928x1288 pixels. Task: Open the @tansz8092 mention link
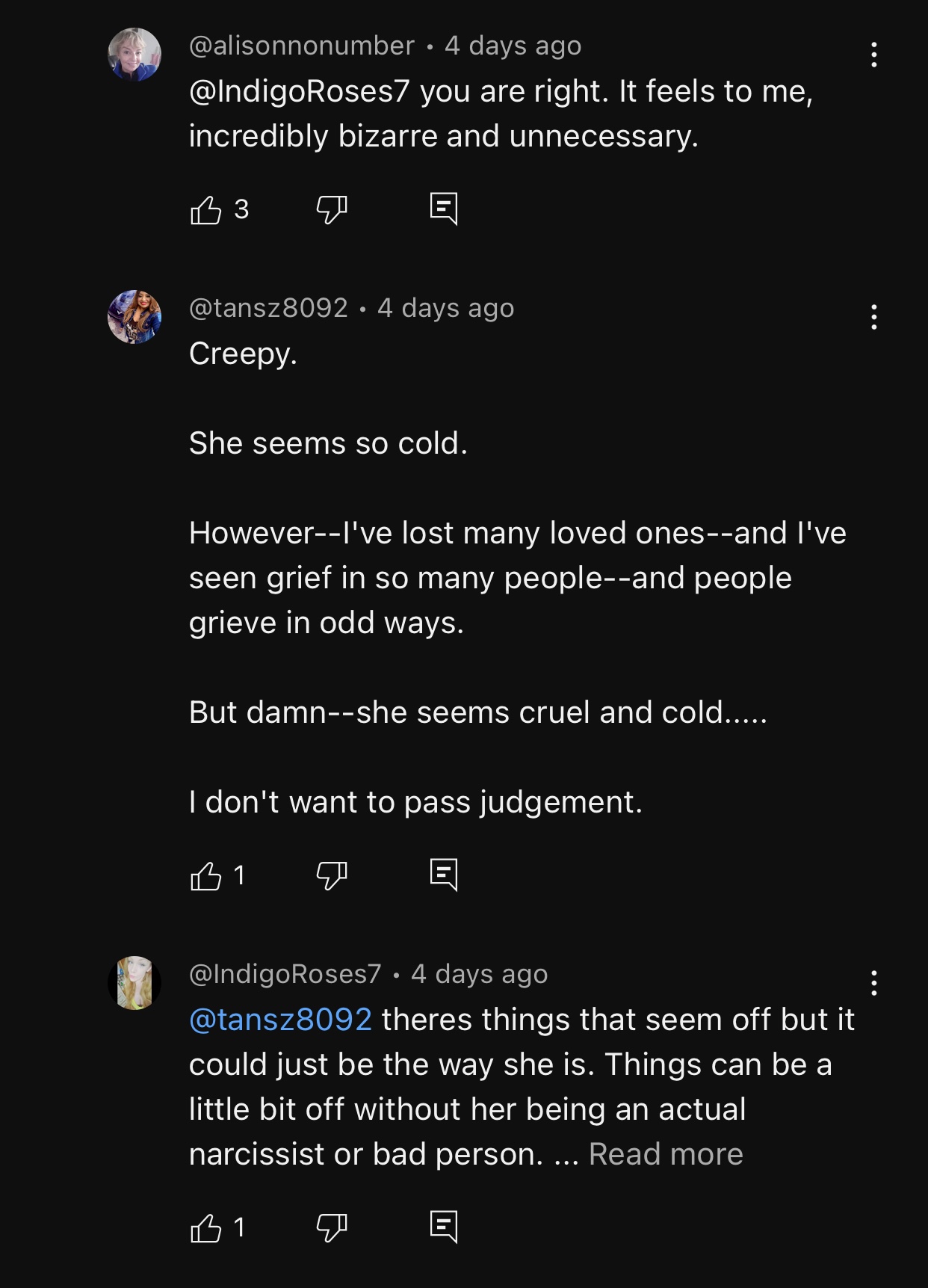tap(280, 1020)
